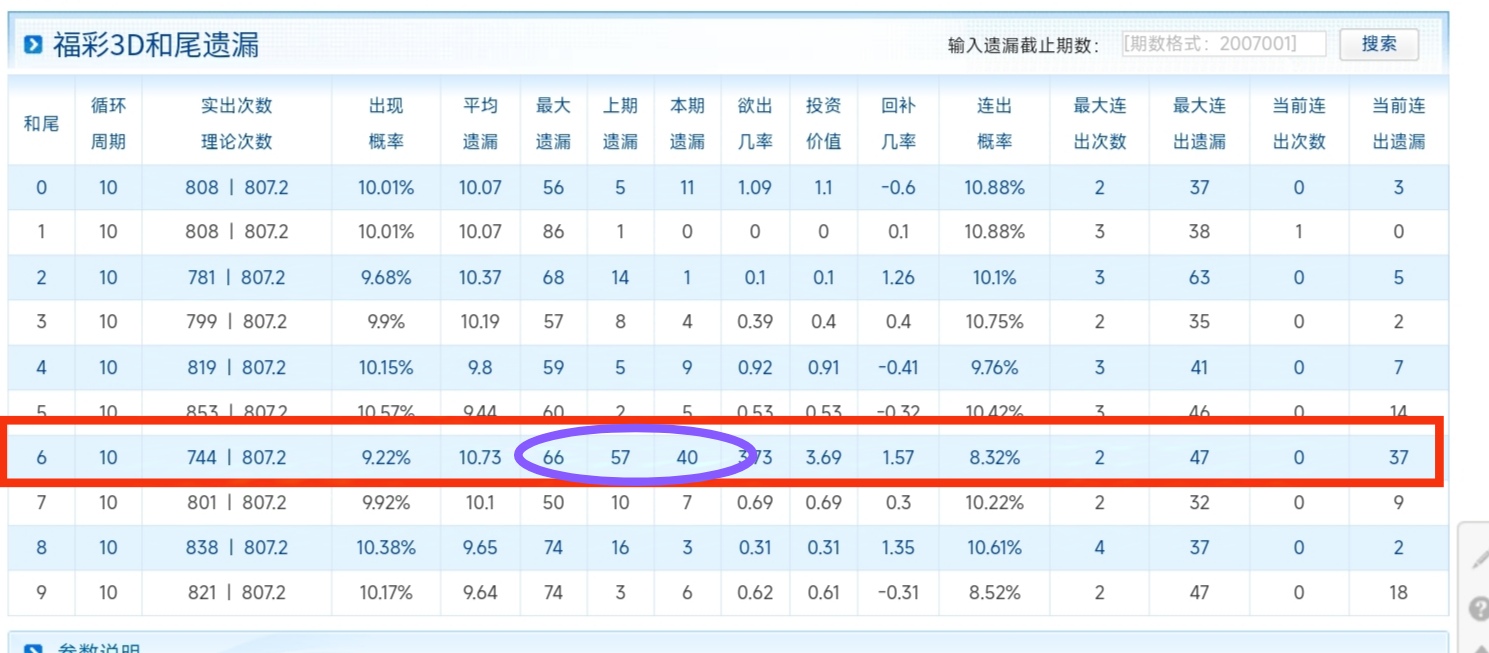Click the 当前连出次数 column header
1489x653 pixels.
pyautogui.click(x=1299, y=123)
